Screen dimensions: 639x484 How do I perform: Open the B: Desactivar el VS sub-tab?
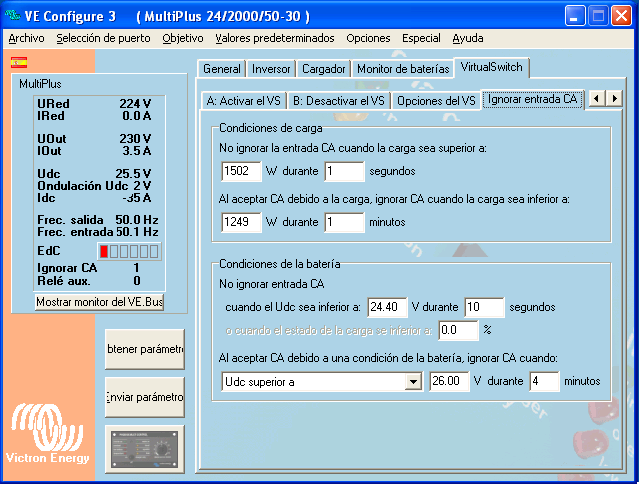coord(339,101)
